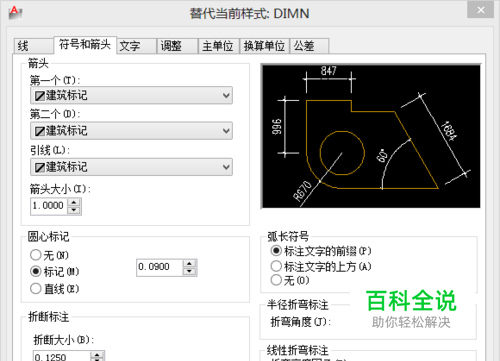Select the 符号和箭头 tab
This screenshot has height=361, width=500.
click(x=85, y=45)
